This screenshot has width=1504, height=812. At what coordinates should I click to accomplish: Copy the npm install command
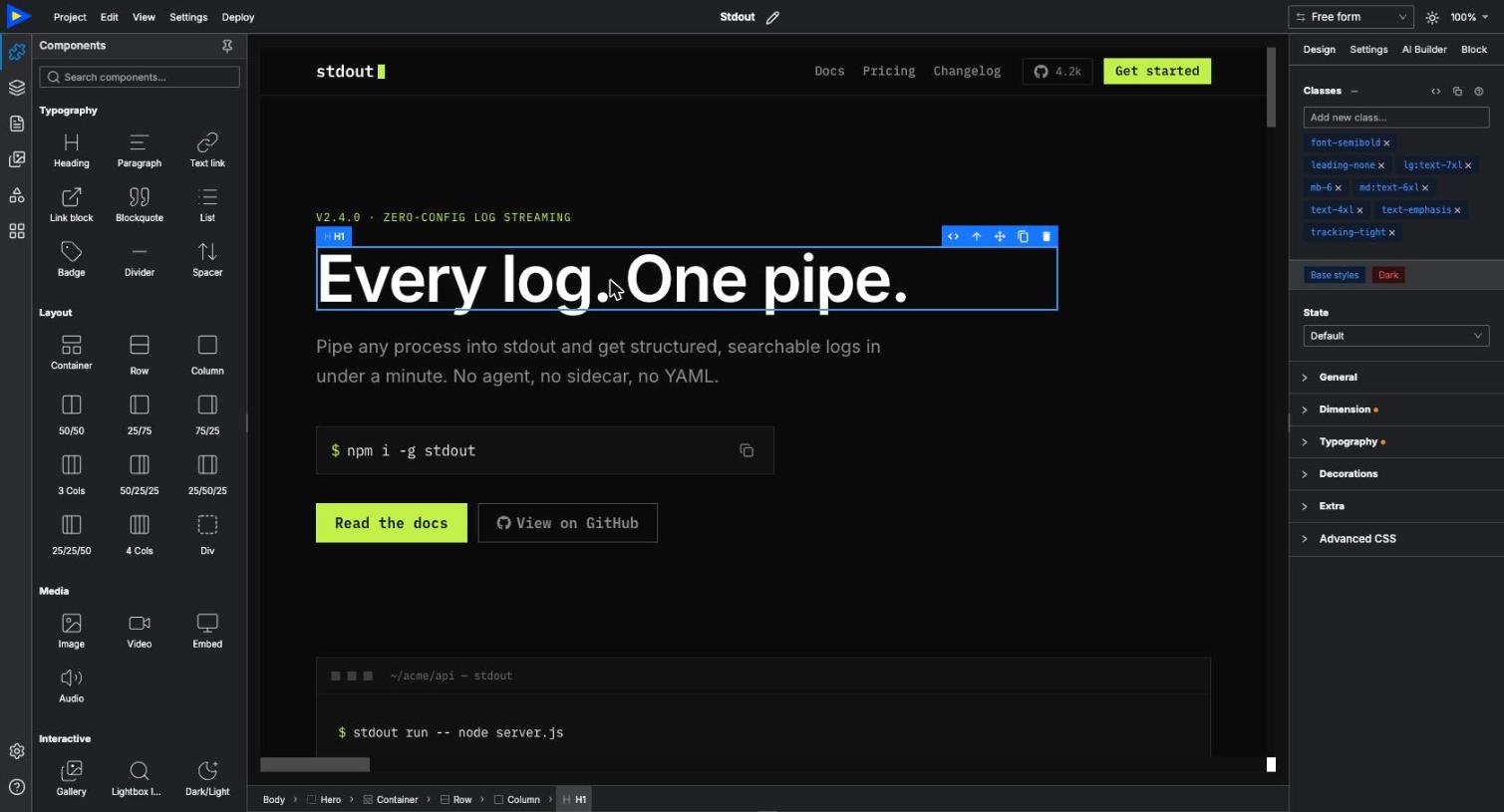pyautogui.click(x=747, y=450)
